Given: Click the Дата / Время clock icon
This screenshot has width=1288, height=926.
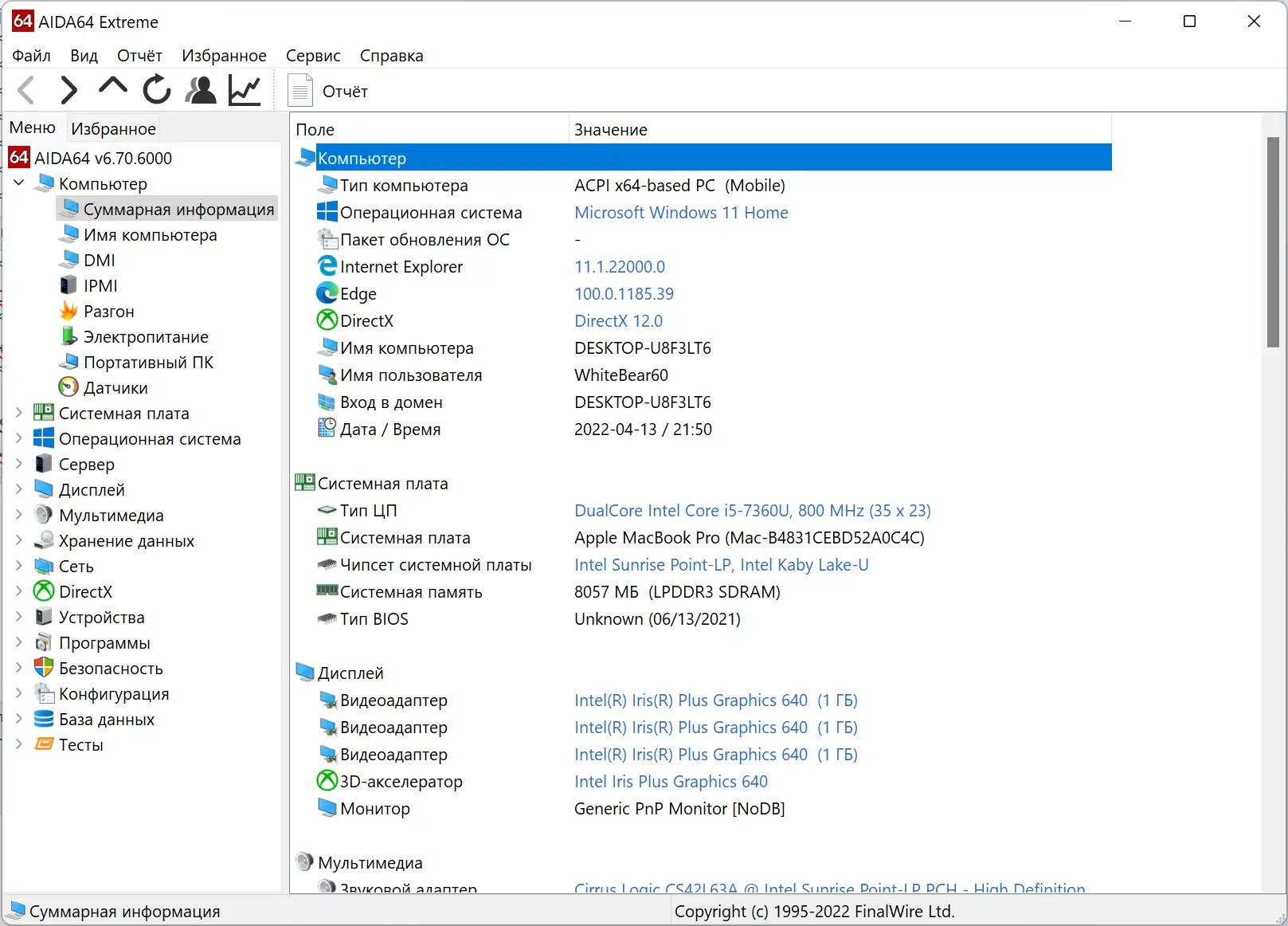Looking at the screenshot, I should click(x=327, y=429).
